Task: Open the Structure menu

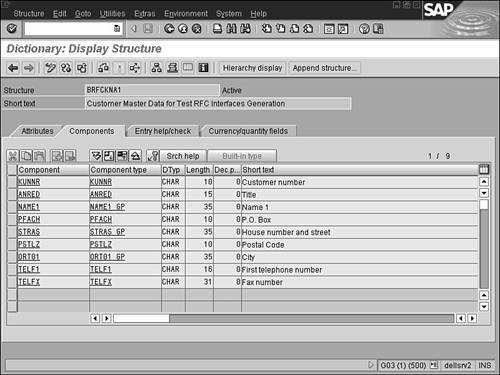Action: (x=29, y=14)
